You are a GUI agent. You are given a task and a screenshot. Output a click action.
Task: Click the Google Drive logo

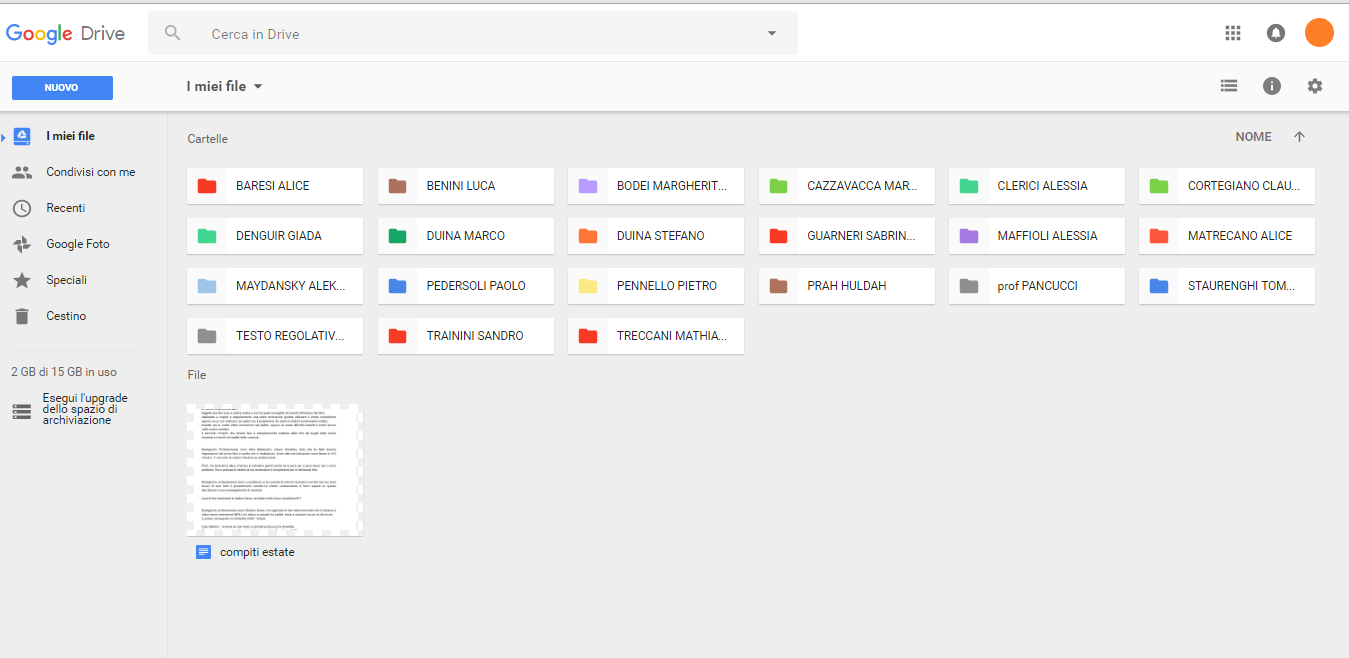pos(66,32)
